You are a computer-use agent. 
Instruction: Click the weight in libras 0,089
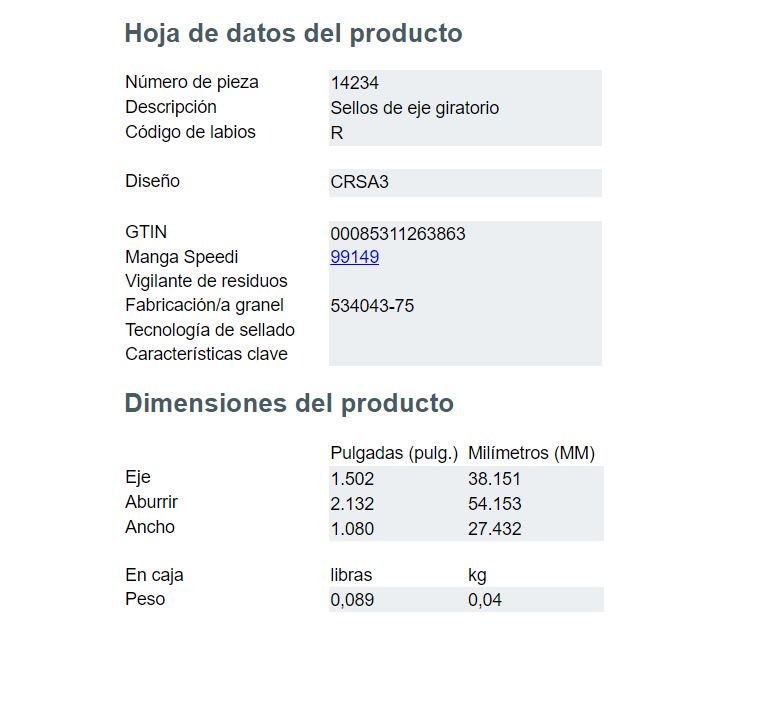coord(352,600)
